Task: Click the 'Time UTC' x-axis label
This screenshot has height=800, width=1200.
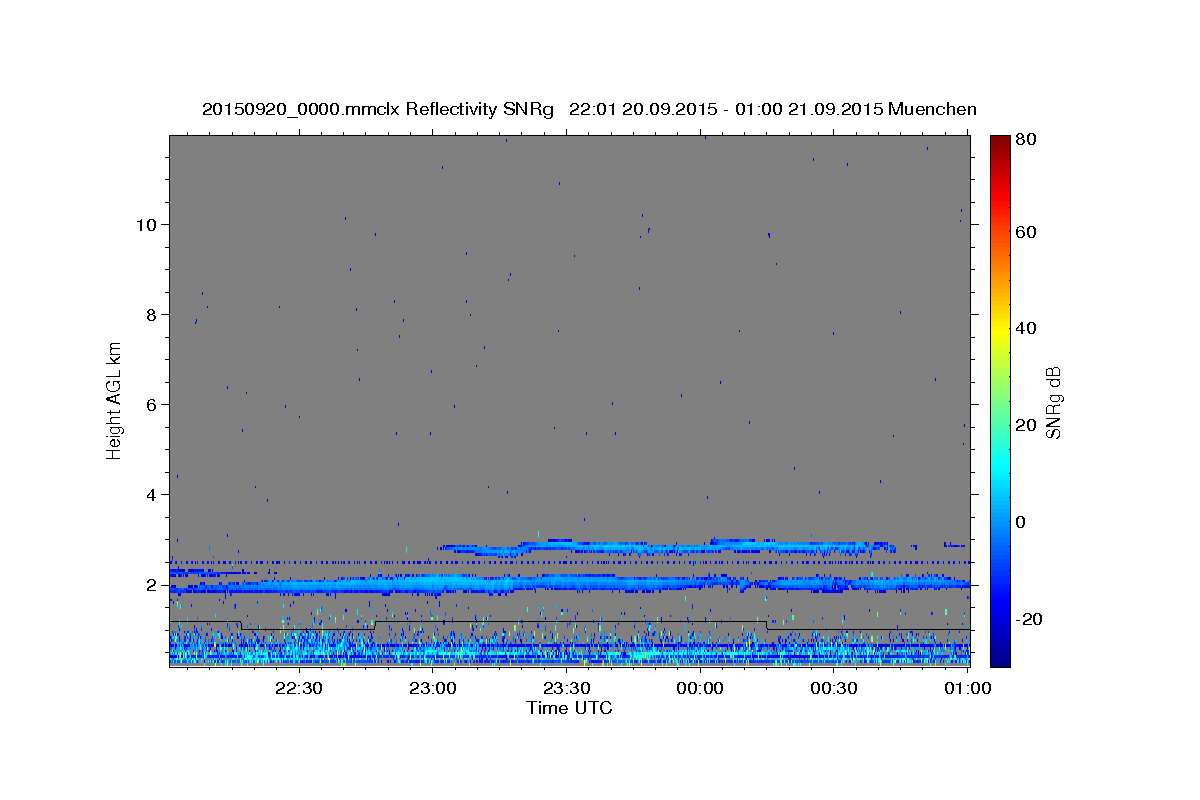Action: pos(569,708)
